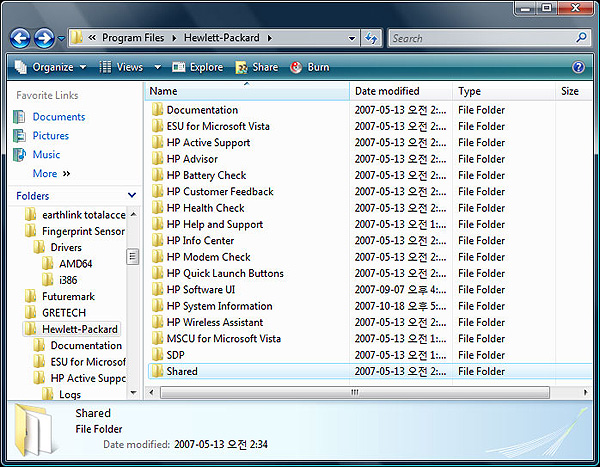Open Pictures favorite link

51,136
